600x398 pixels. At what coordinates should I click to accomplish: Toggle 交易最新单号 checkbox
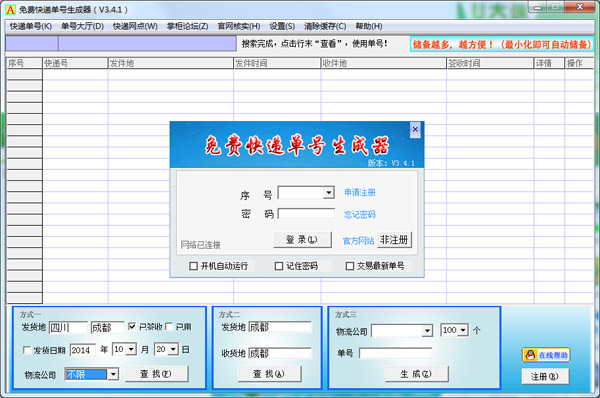(x=350, y=266)
